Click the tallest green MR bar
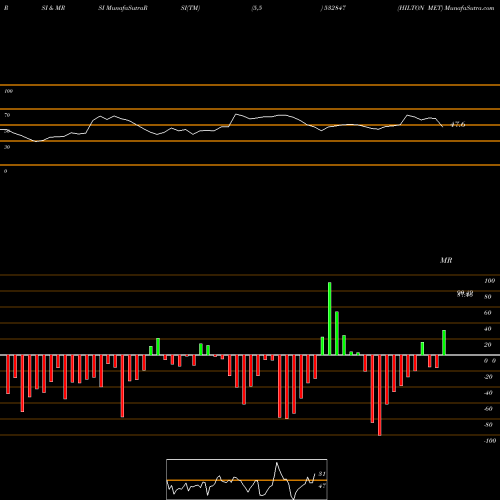The image size is (500, 500). click(x=330, y=319)
